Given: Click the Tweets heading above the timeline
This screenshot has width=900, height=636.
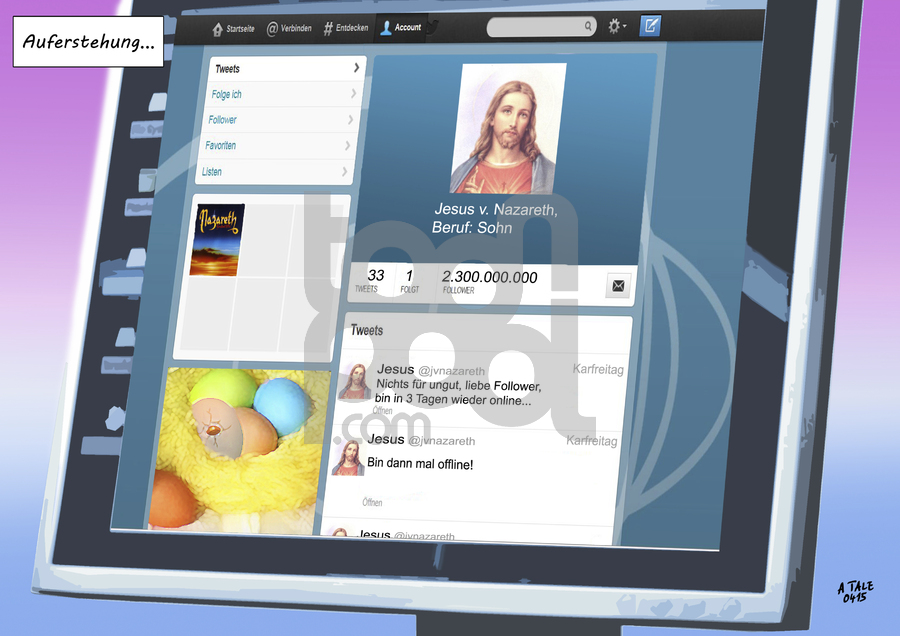Looking at the screenshot, I should pyautogui.click(x=367, y=330).
